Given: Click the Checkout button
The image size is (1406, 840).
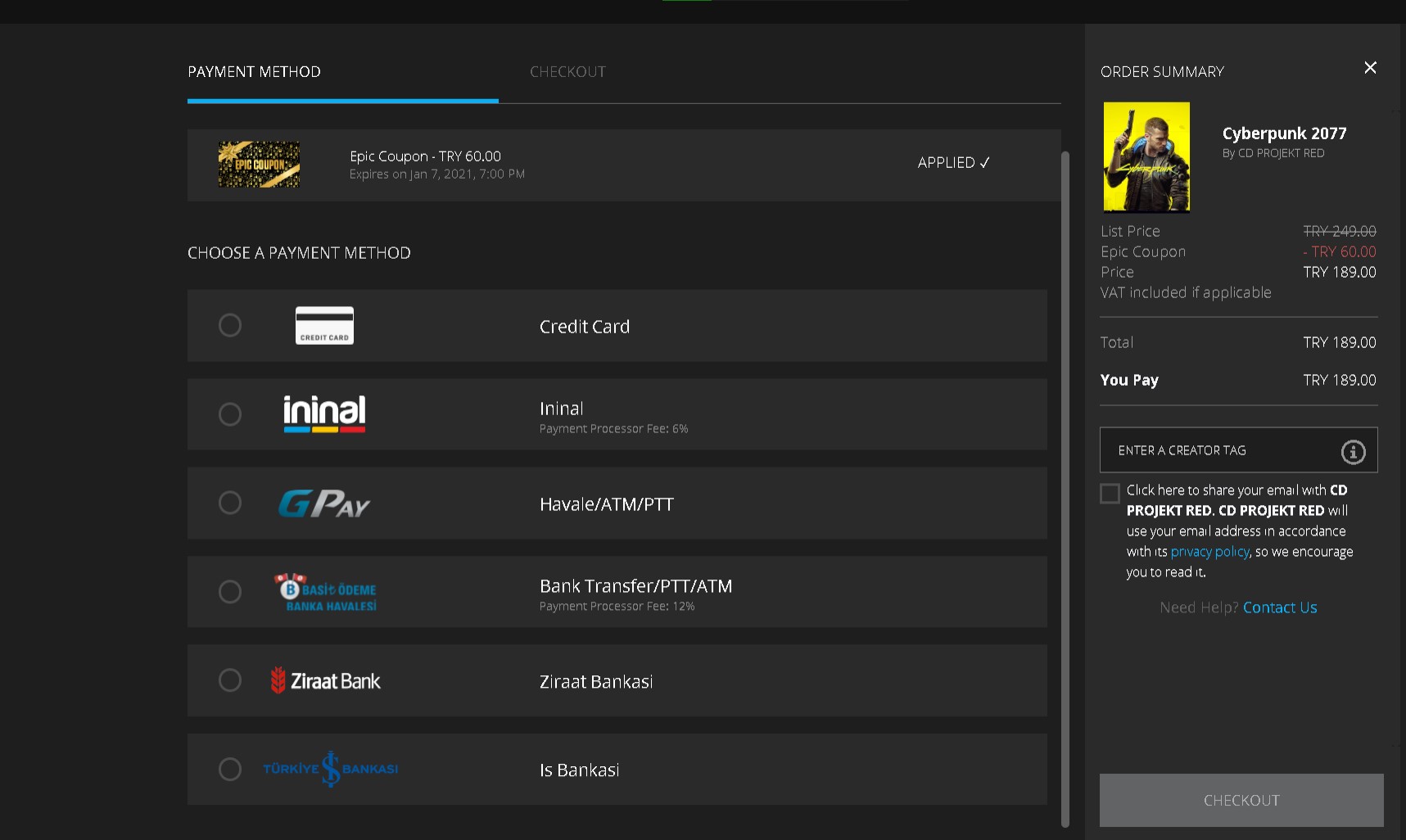Looking at the screenshot, I should [x=1241, y=800].
